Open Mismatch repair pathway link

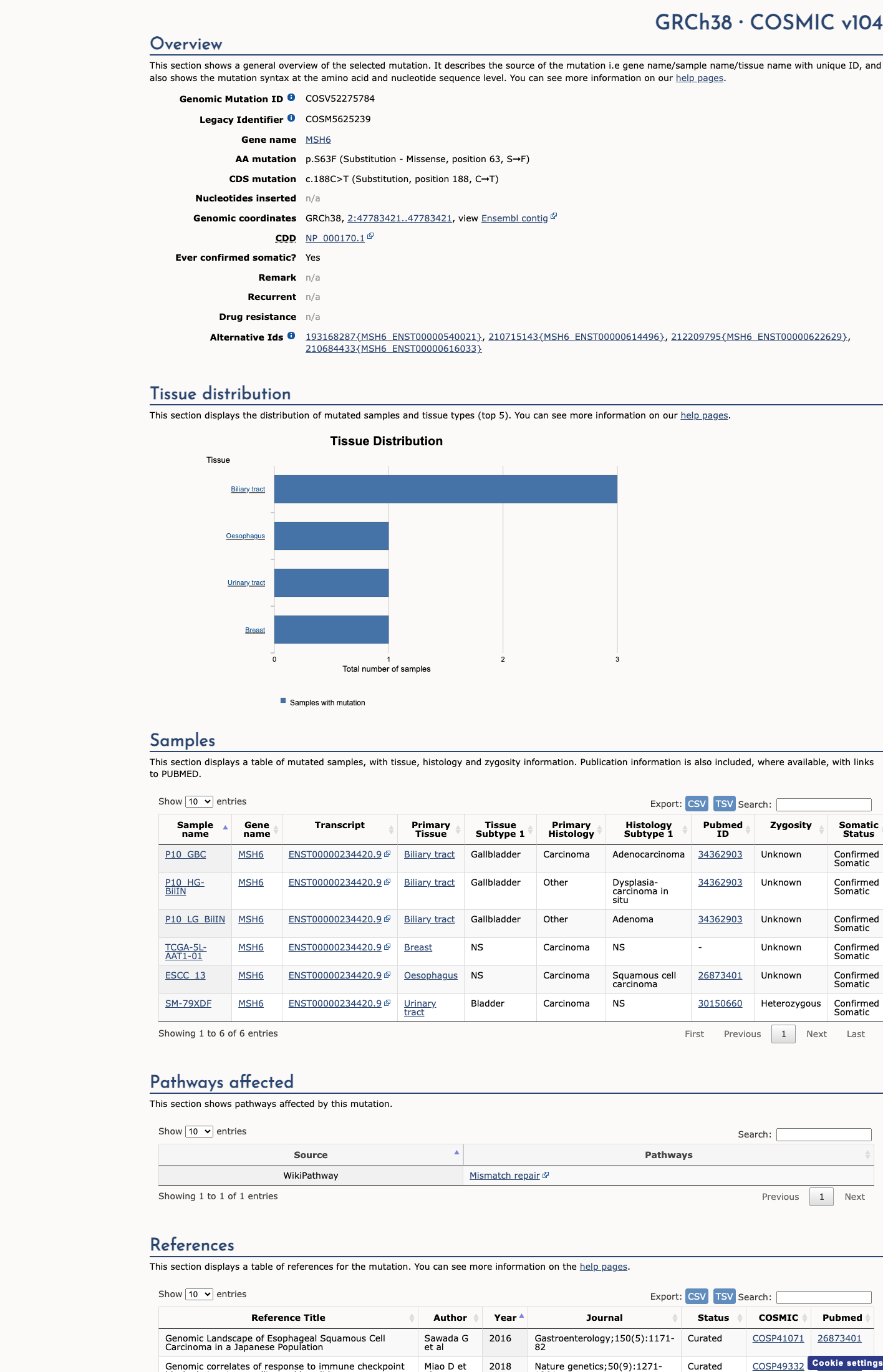coord(504,1176)
